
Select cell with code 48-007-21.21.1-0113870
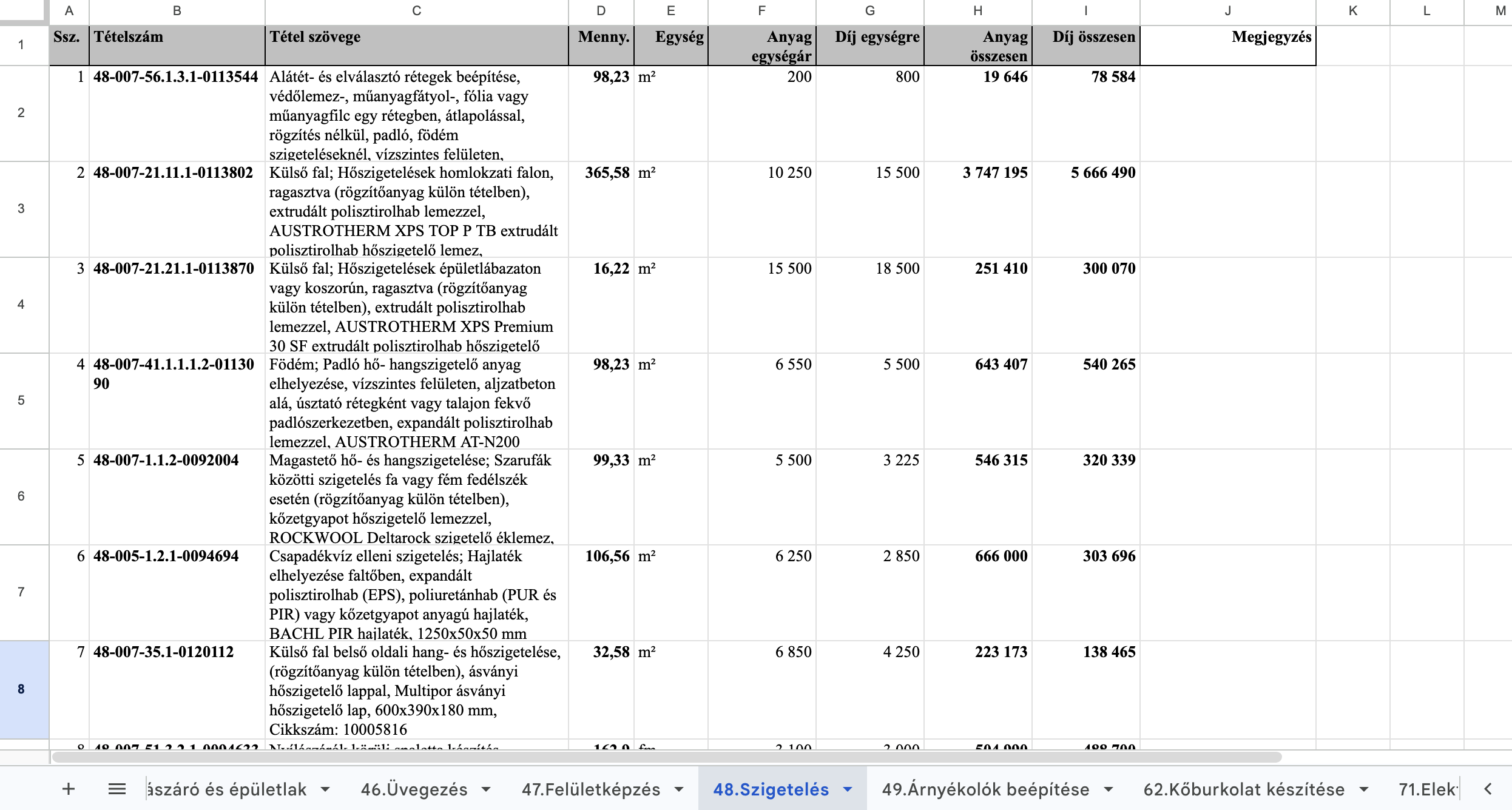pyautogui.click(x=177, y=305)
